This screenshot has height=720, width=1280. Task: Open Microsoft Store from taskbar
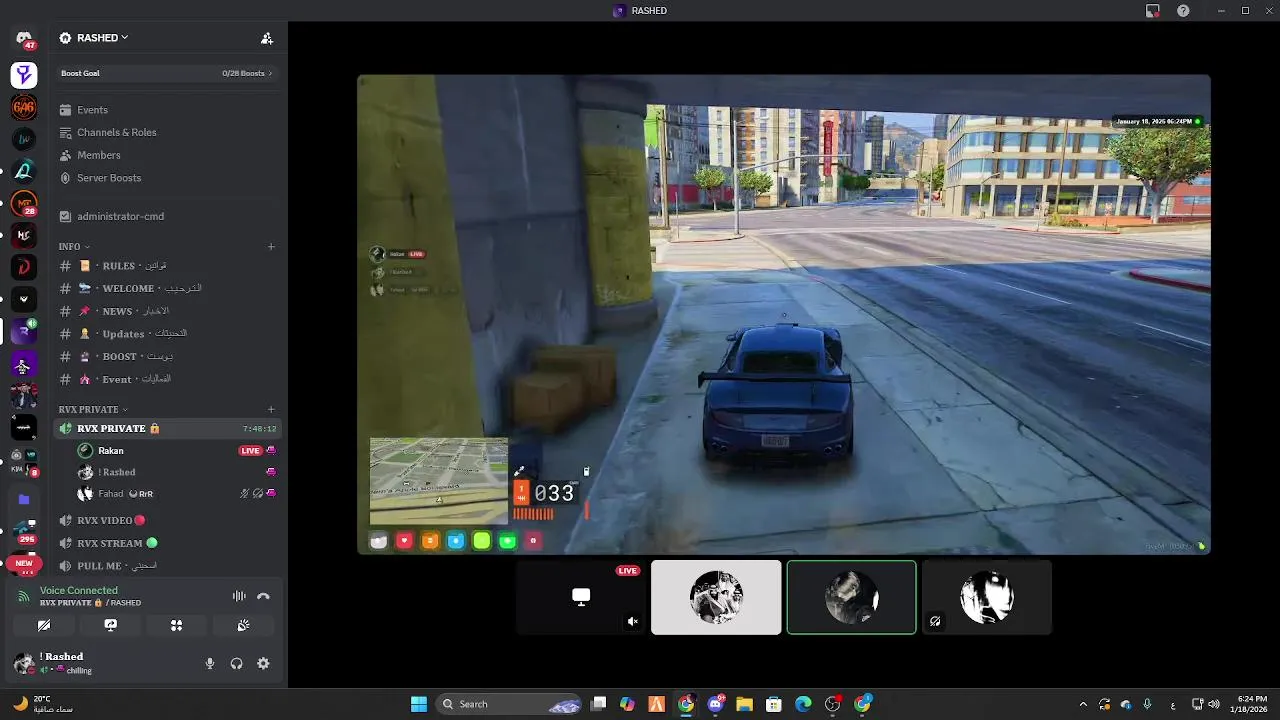point(773,704)
